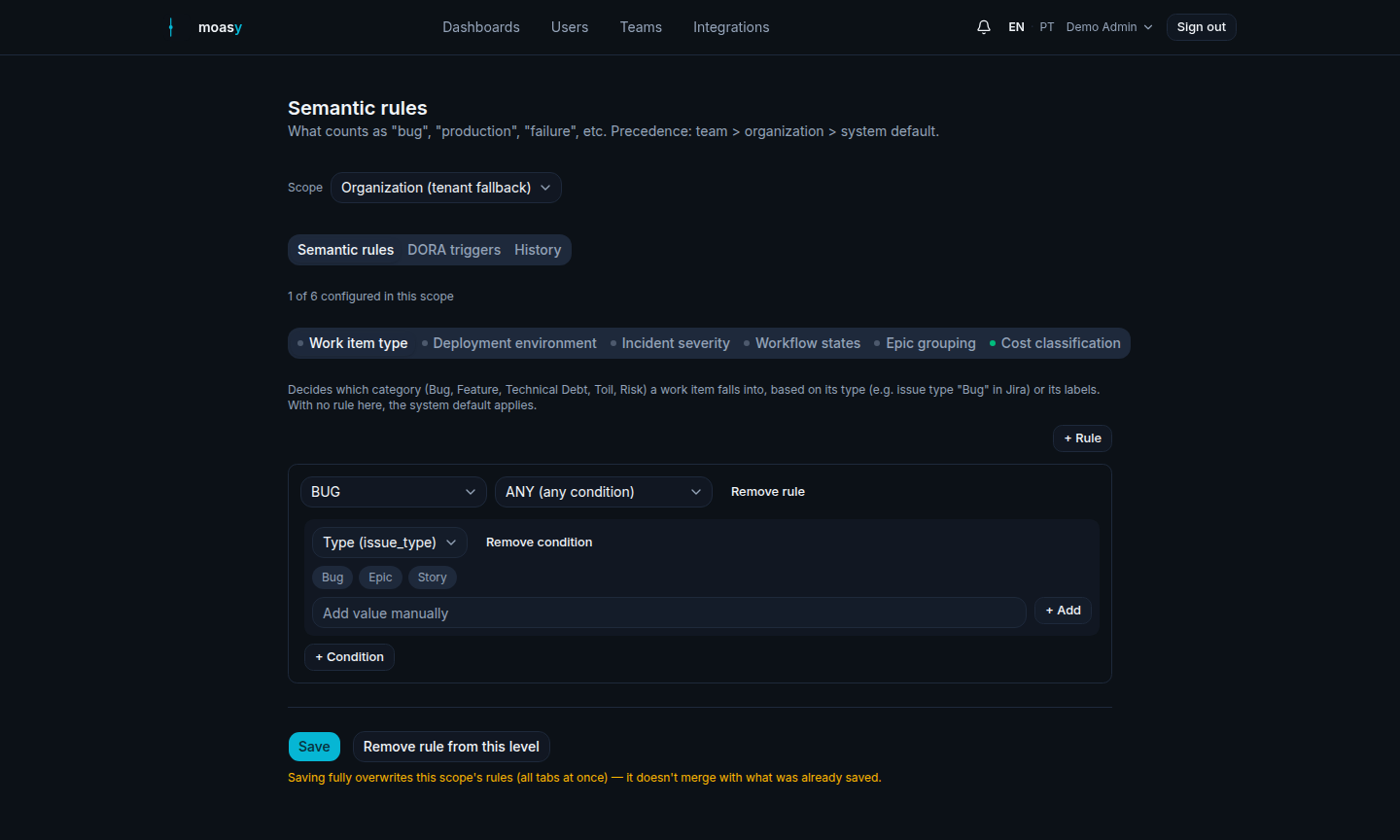Click the Save button
This screenshot has width=1400, height=840.
[x=314, y=747]
